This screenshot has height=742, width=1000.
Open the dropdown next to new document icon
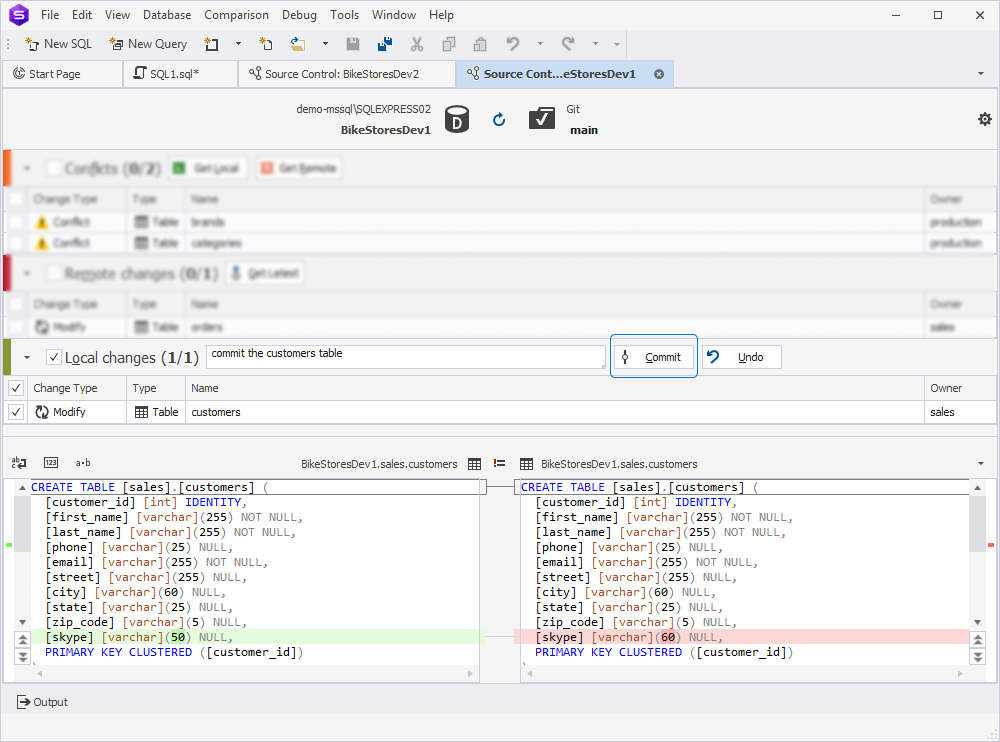239,44
